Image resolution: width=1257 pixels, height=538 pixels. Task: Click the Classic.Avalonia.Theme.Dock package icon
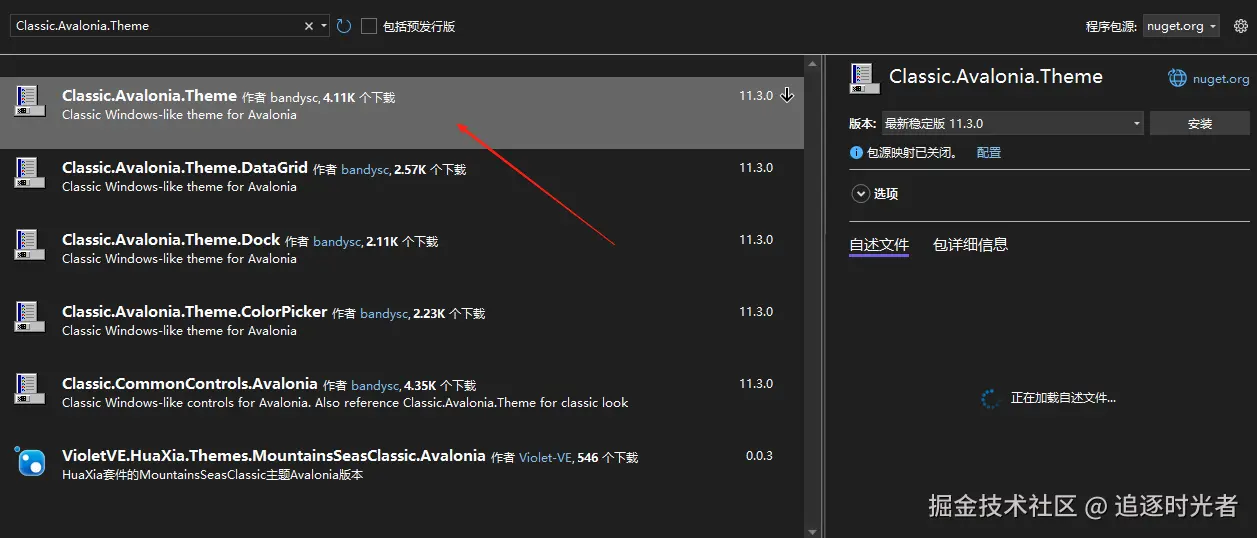coord(29,244)
